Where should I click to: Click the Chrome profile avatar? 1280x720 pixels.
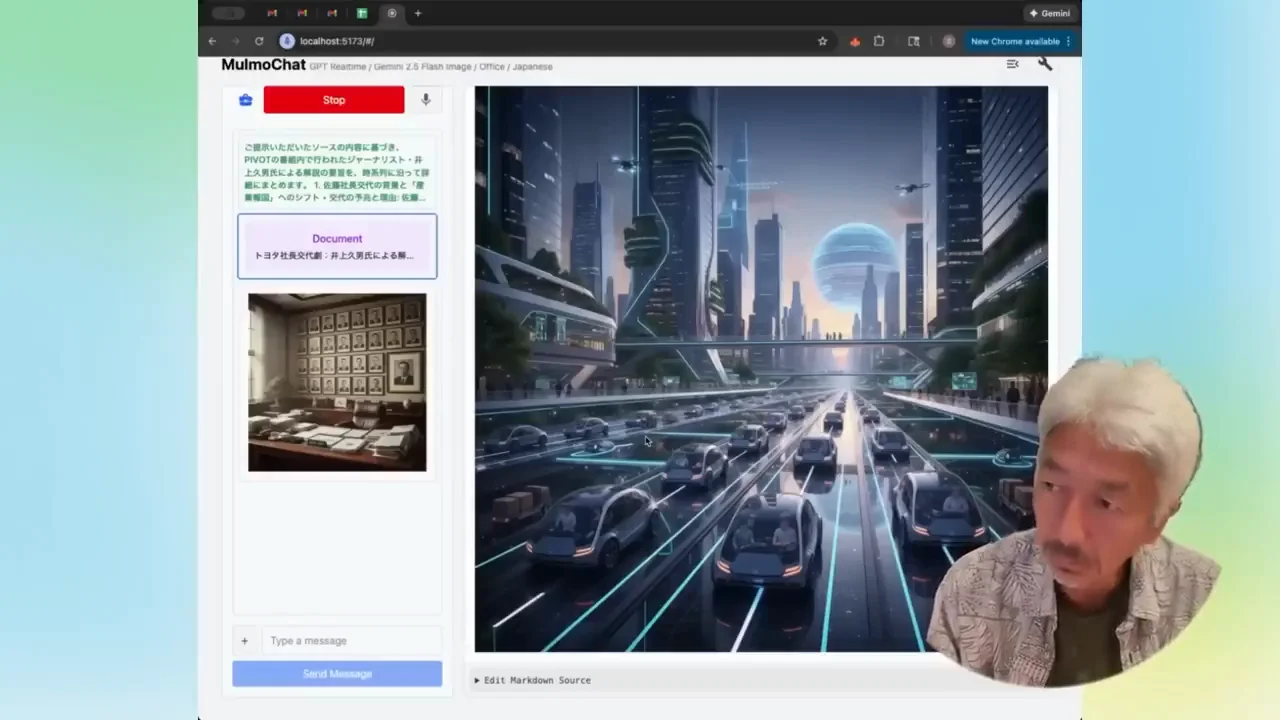[948, 41]
